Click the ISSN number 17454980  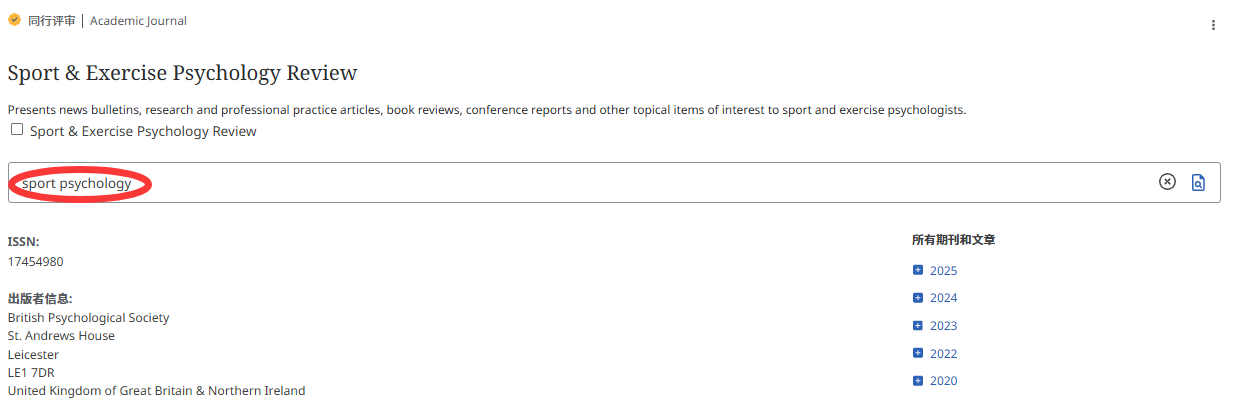coord(36,261)
